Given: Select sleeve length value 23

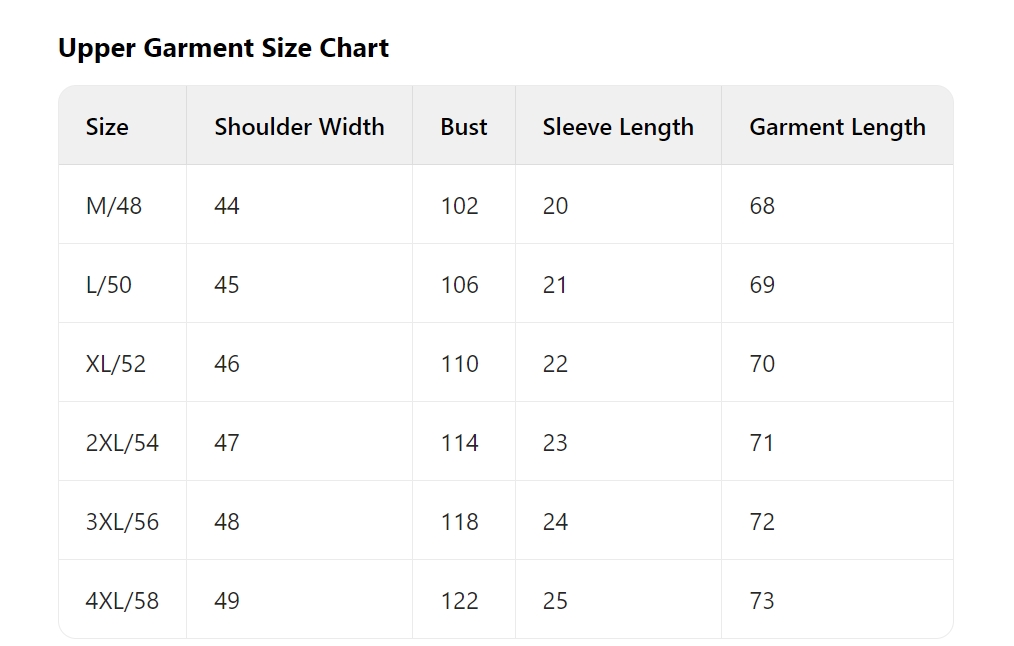Looking at the screenshot, I should pos(555,442).
